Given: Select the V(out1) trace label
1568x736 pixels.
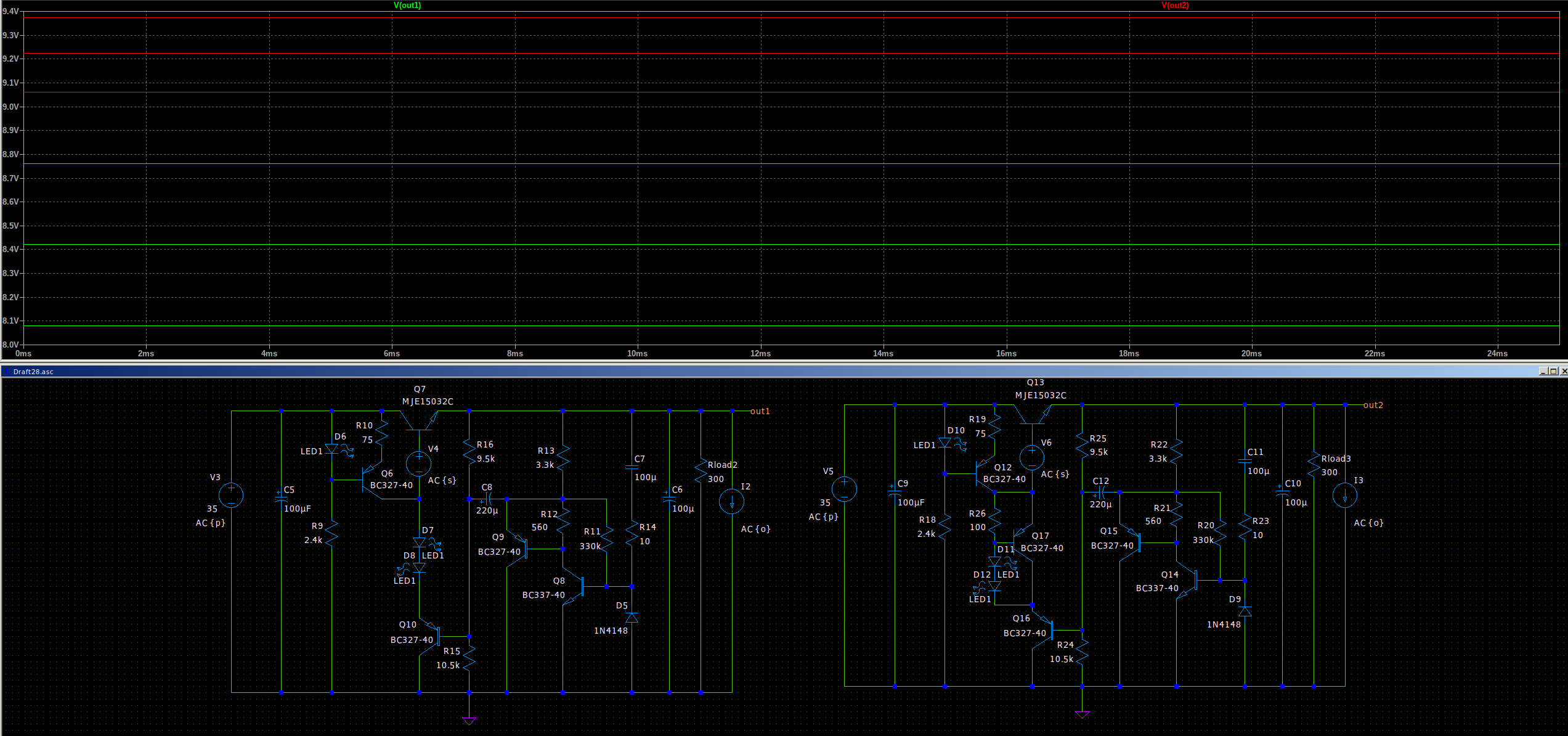Looking at the screenshot, I should 407,6.
